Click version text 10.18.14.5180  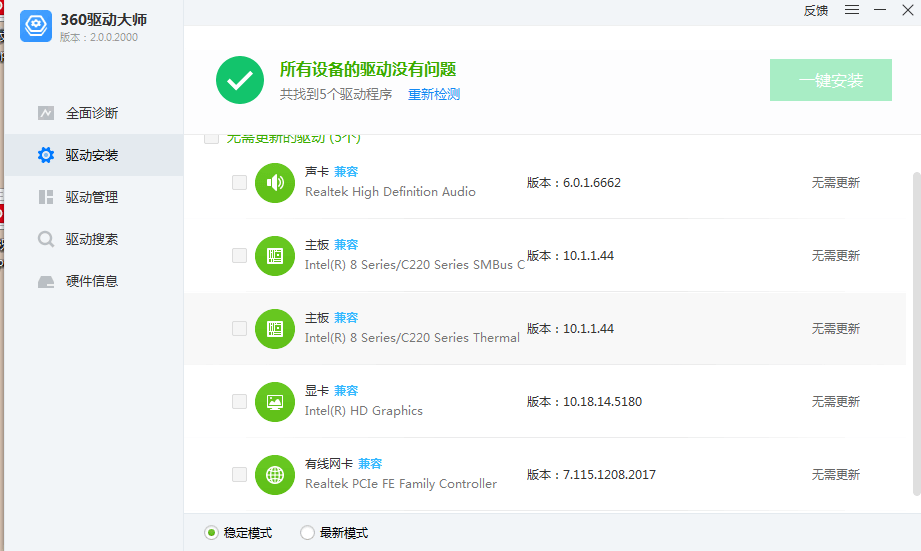(602, 402)
